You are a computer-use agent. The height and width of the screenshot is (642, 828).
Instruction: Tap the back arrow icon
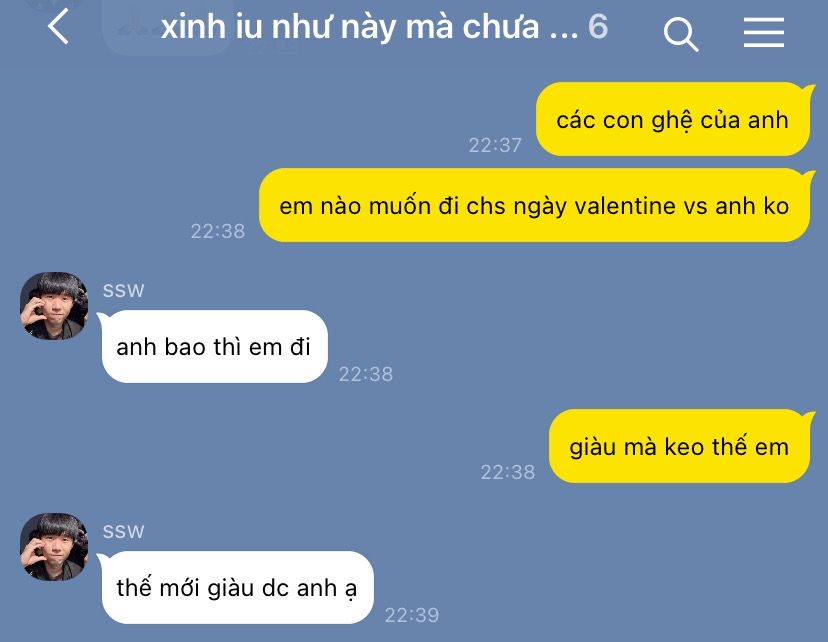[58, 26]
